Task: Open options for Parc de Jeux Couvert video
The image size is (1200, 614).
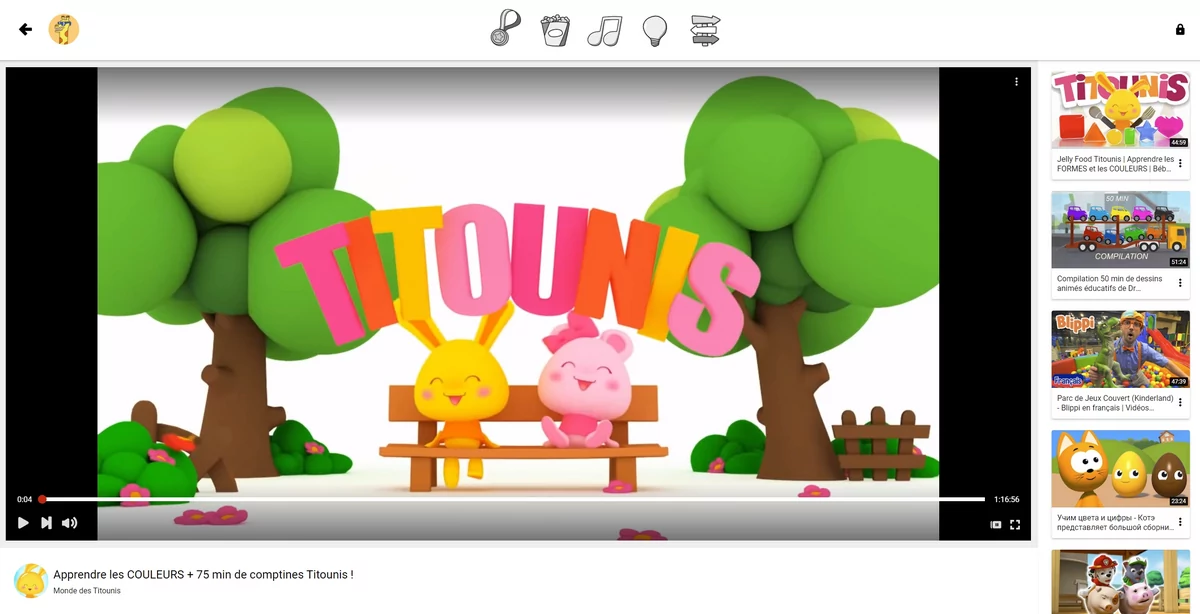Action: coord(1180,403)
